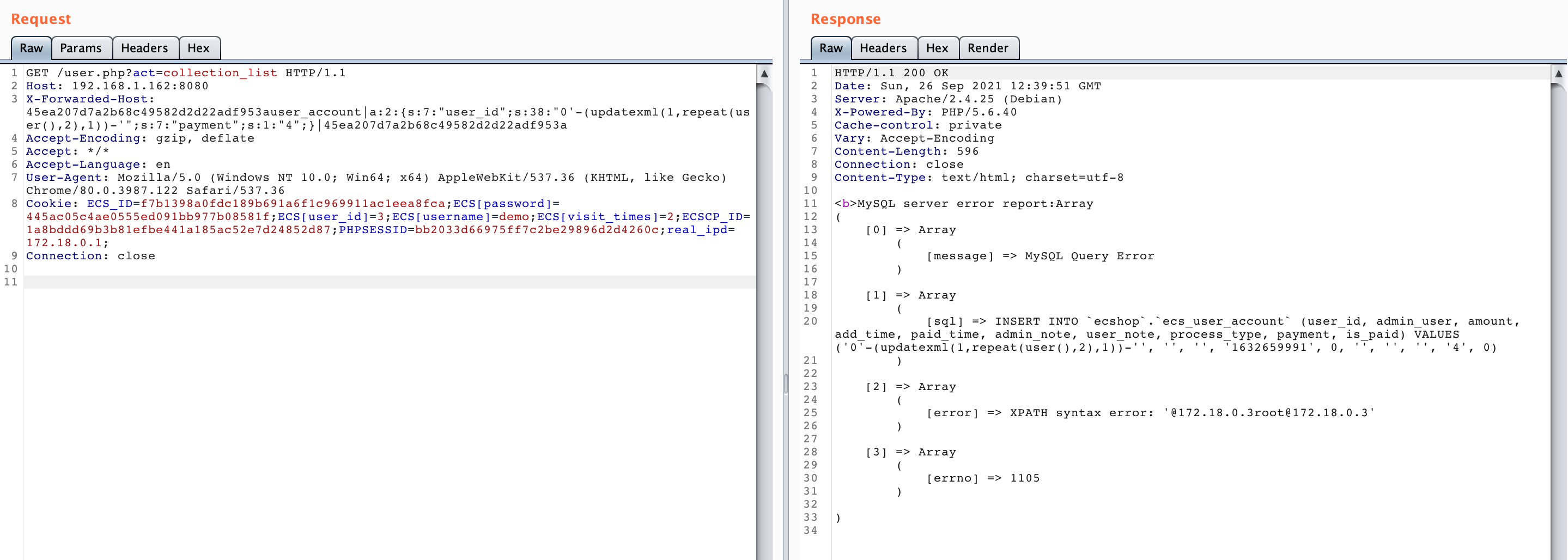Click the Date header in the response
Screen dimensions: 1568x560
967,86
